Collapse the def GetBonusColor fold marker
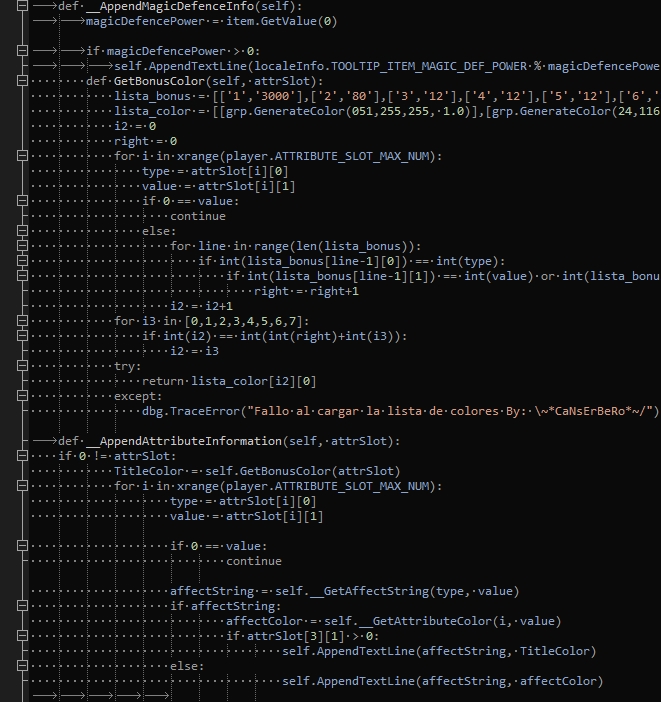The image size is (661, 702). click(22, 81)
